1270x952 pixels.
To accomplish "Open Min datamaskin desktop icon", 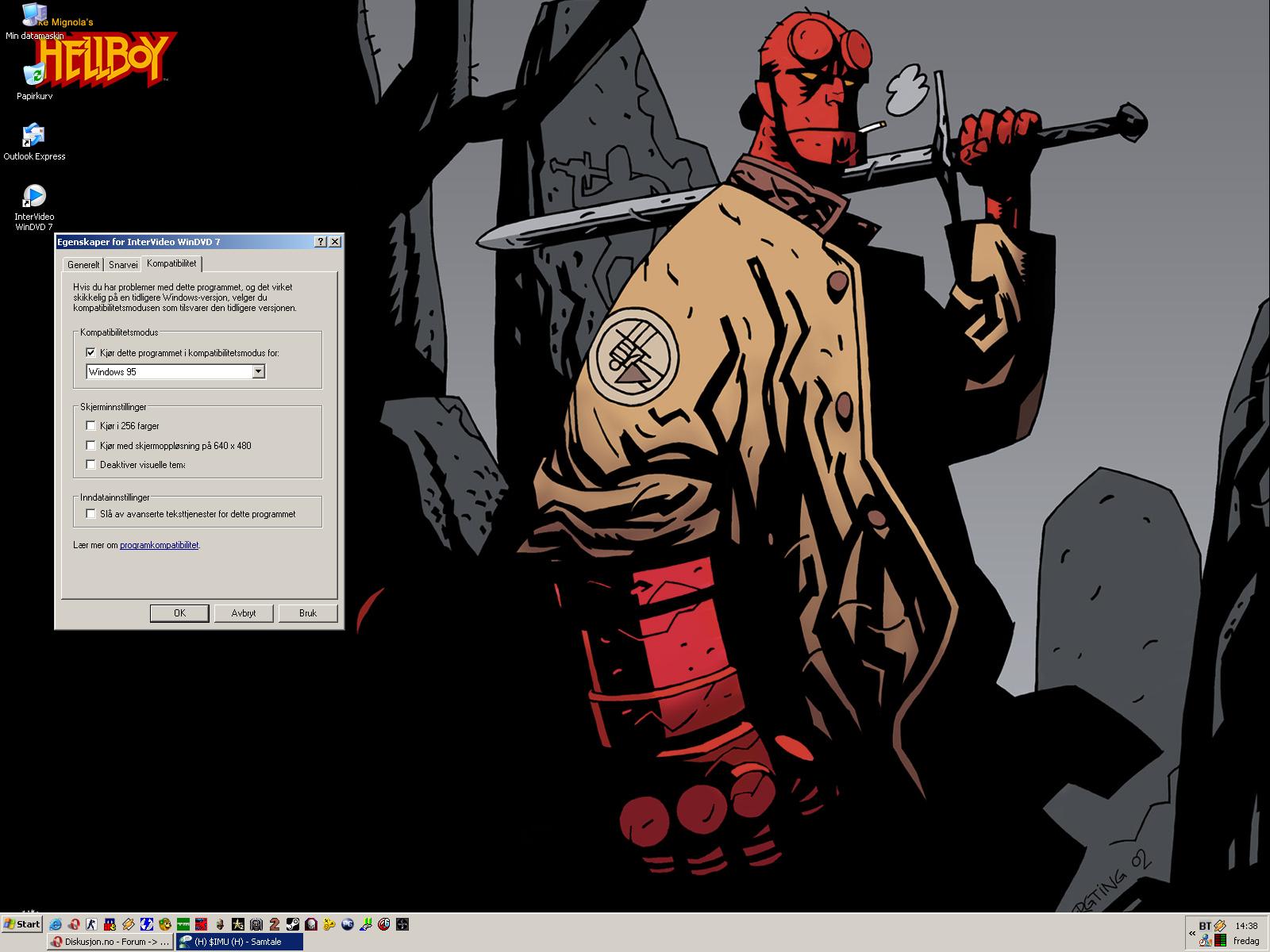I will pyautogui.click(x=33, y=23).
